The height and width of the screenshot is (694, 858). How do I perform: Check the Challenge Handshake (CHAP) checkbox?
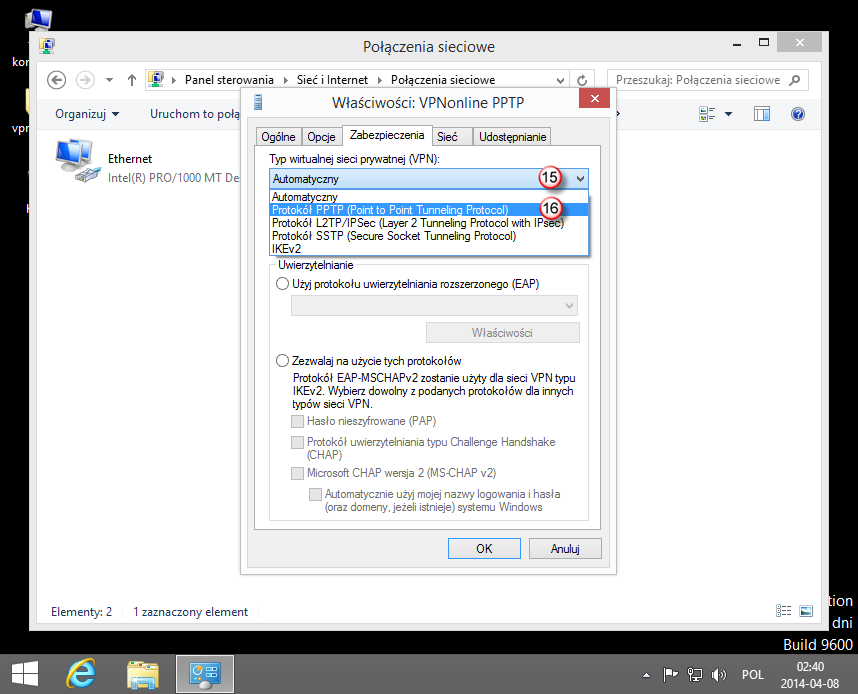point(297,442)
